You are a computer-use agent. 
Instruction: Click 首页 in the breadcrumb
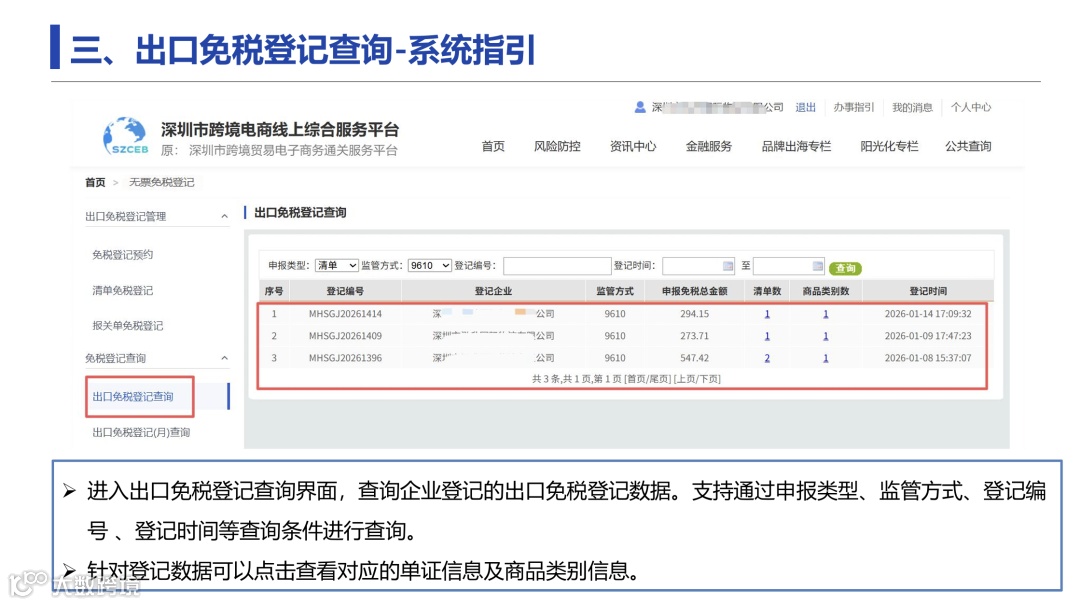[95, 183]
